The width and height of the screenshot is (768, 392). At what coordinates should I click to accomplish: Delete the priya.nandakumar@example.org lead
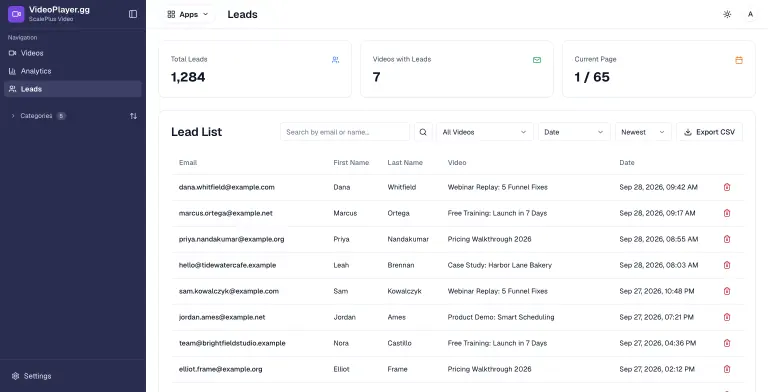click(727, 239)
